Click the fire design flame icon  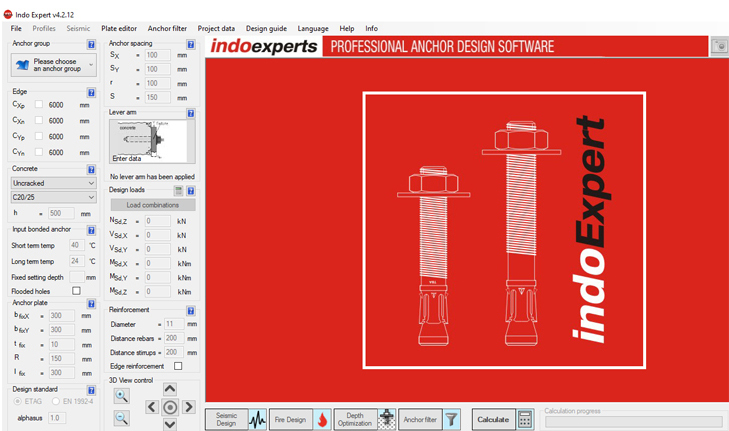pyautogui.click(x=322, y=420)
